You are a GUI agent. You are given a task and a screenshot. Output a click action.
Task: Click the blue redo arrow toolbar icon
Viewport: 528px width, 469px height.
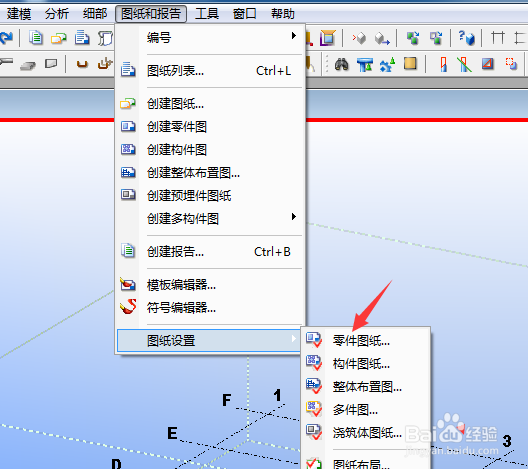[x=6, y=37]
